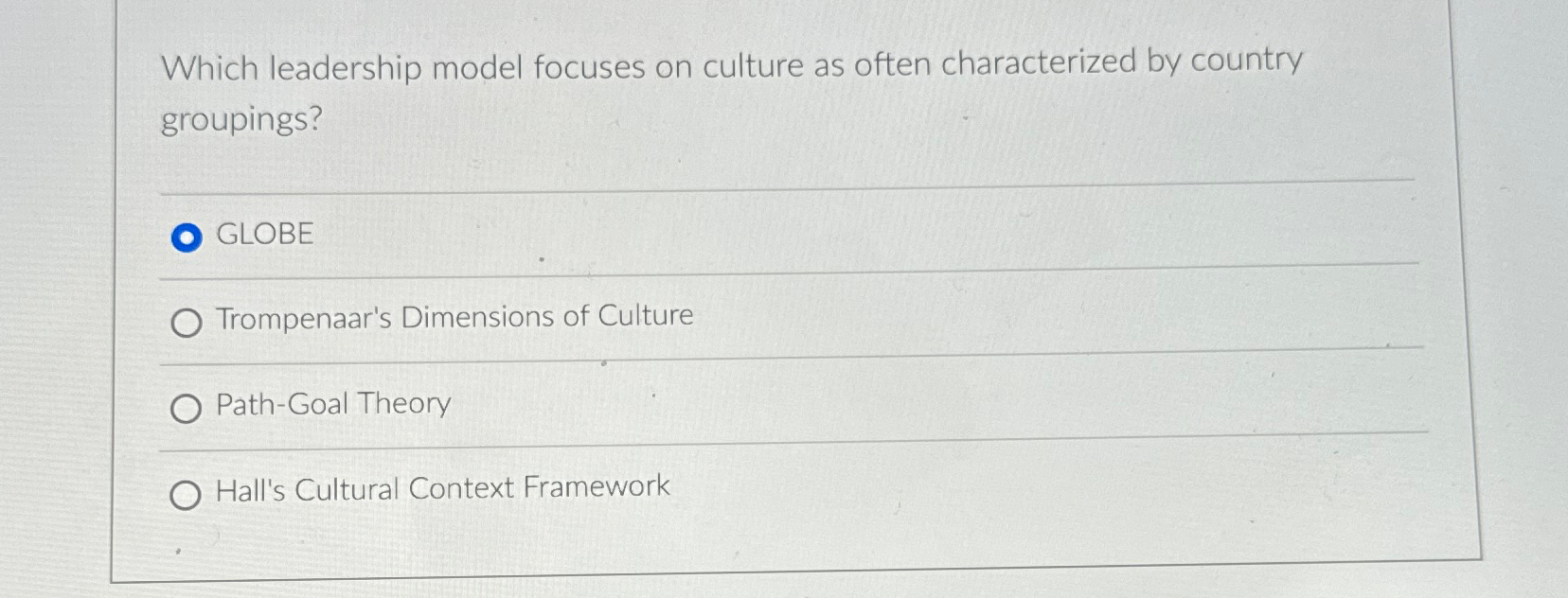Pick Hall's Cultural Context Framework radio button
This screenshot has height=598, width=1568.
click(x=186, y=495)
